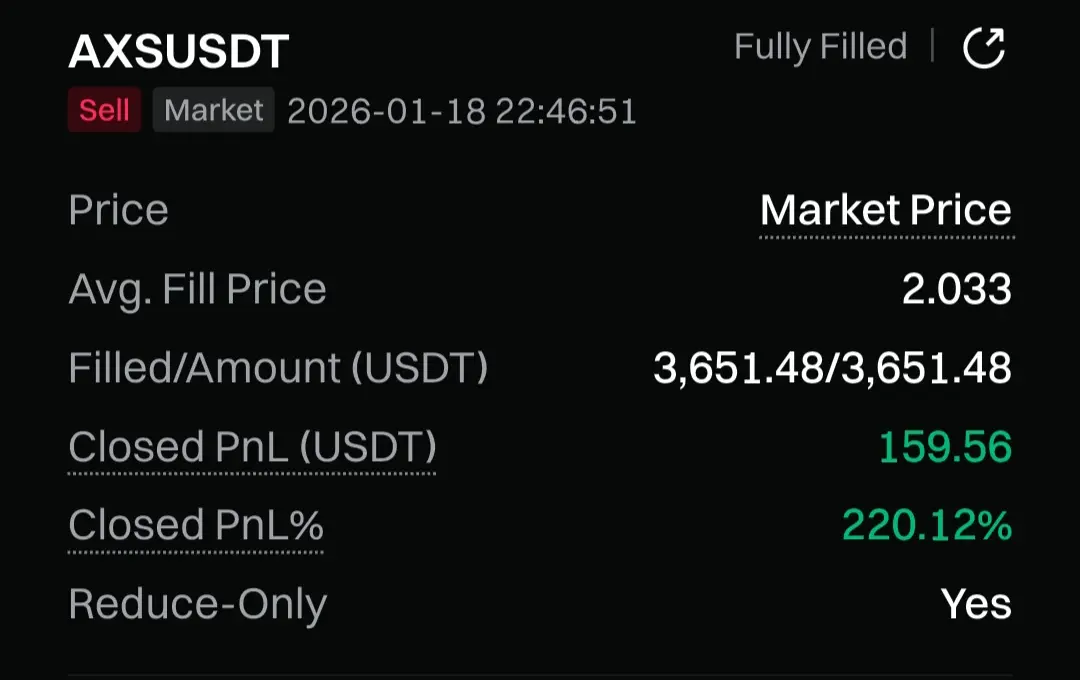The width and height of the screenshot is (1080, 680).
Task: Tap the red Sell tag
Action: (x=104, y=109)
